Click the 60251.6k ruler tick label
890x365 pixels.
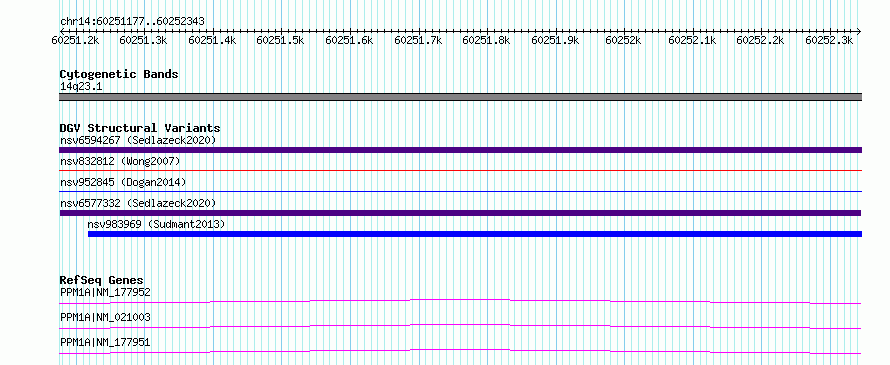(350, 40)
